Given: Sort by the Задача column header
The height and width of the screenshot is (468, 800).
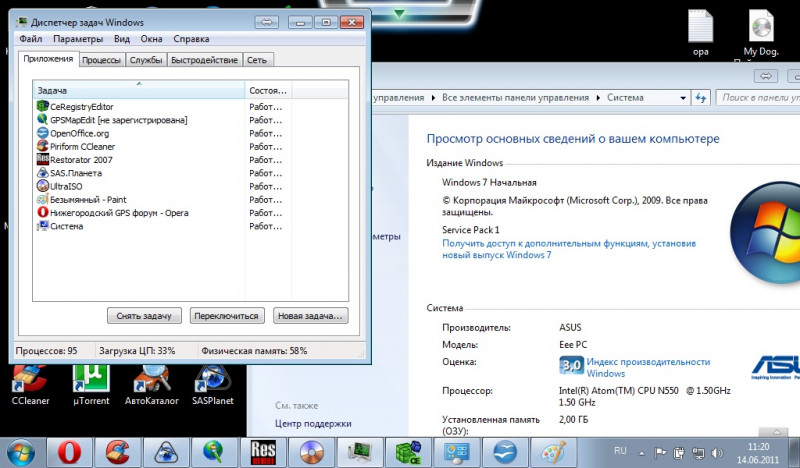Looking at the screenshot, I should point(139,90).
